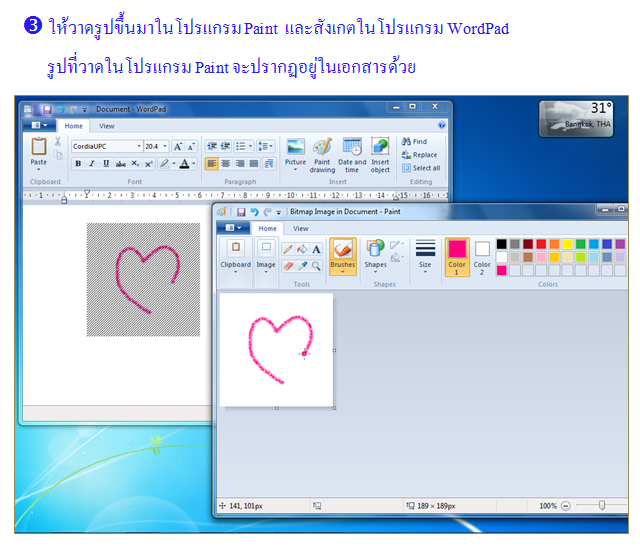Image resolution: width=640 pixels, height=549 pixels.
Task: Open the line spacing dropdown in WordPad
Action: tap(266, 146)
